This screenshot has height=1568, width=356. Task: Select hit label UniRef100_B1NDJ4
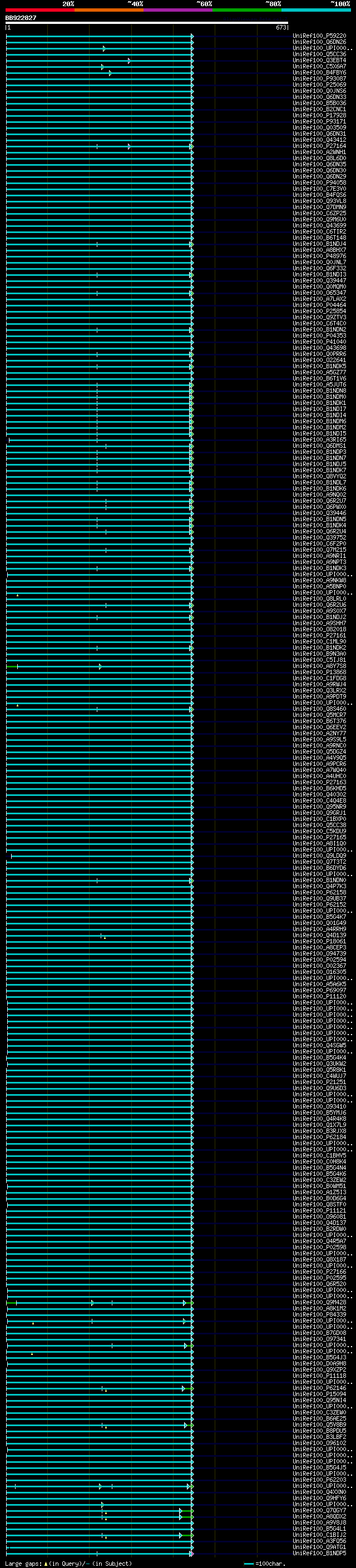[319, 244]
